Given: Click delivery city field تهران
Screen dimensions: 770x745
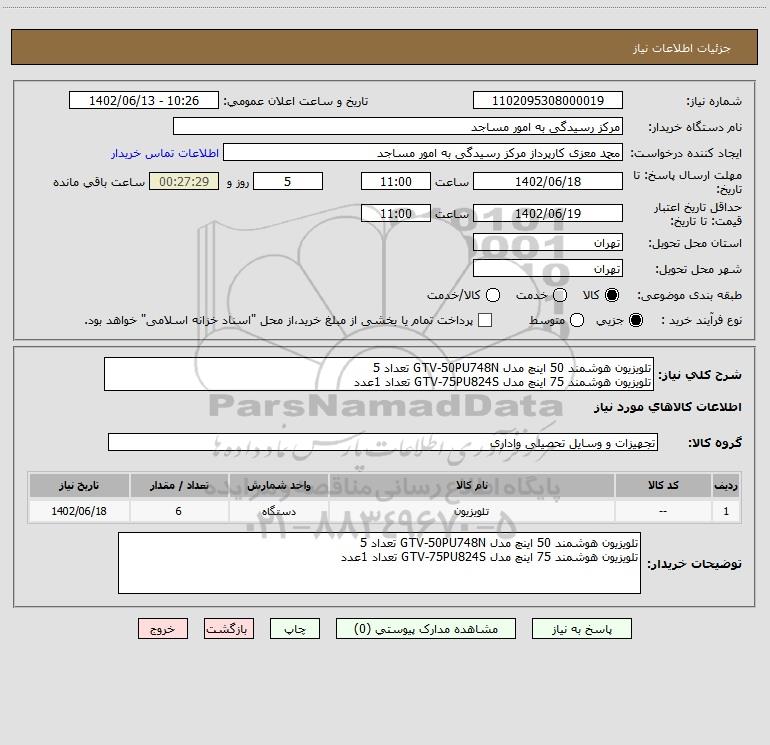Looking at the screenshot, I should [548, 268].
